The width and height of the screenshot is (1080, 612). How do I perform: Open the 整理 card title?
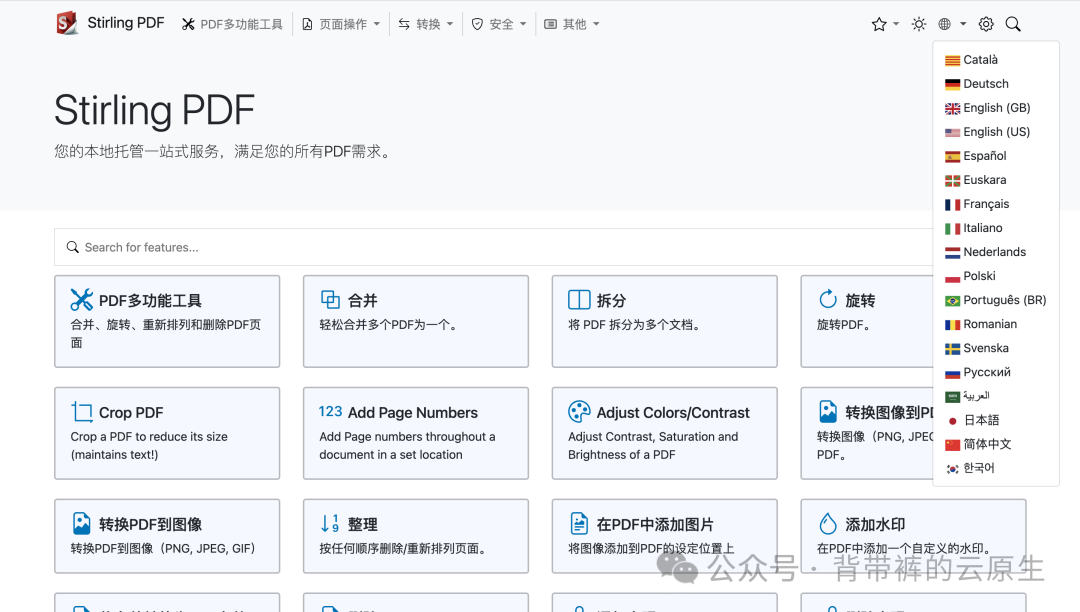pyautogui.click(x=362, y=525)
